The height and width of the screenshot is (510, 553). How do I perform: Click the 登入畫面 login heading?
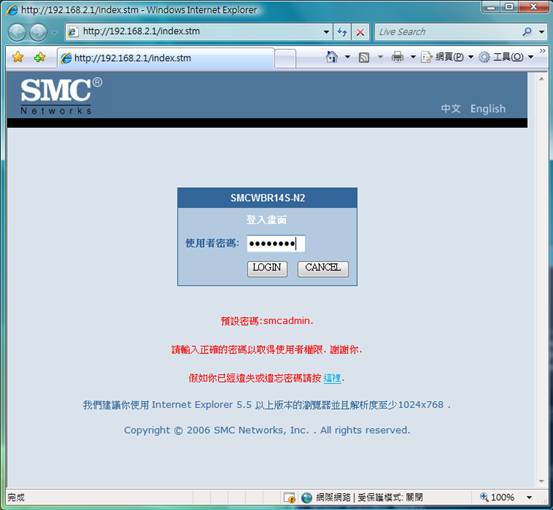click(x=267, y=220)
